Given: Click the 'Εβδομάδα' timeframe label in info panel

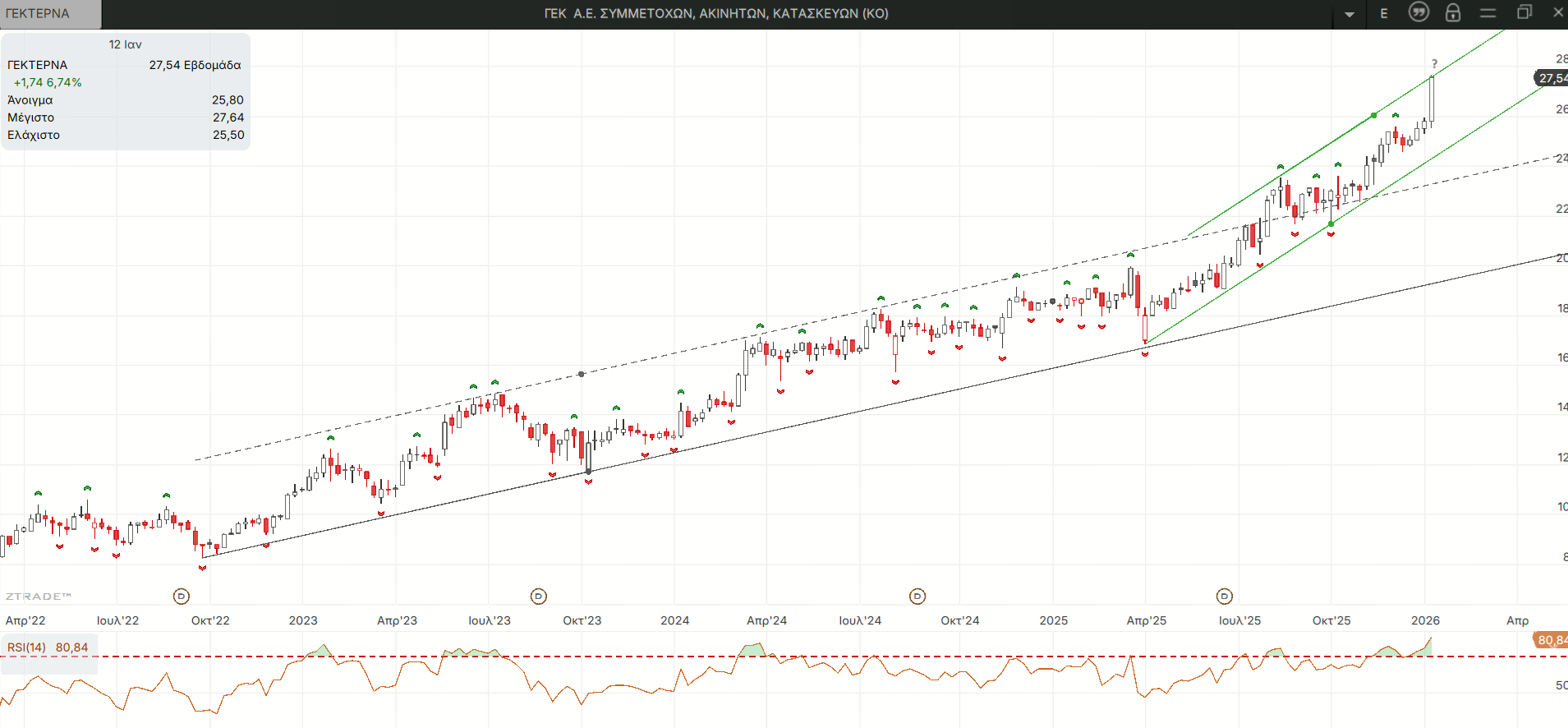Looking at the screenshot, I should (x=212, y=65).
